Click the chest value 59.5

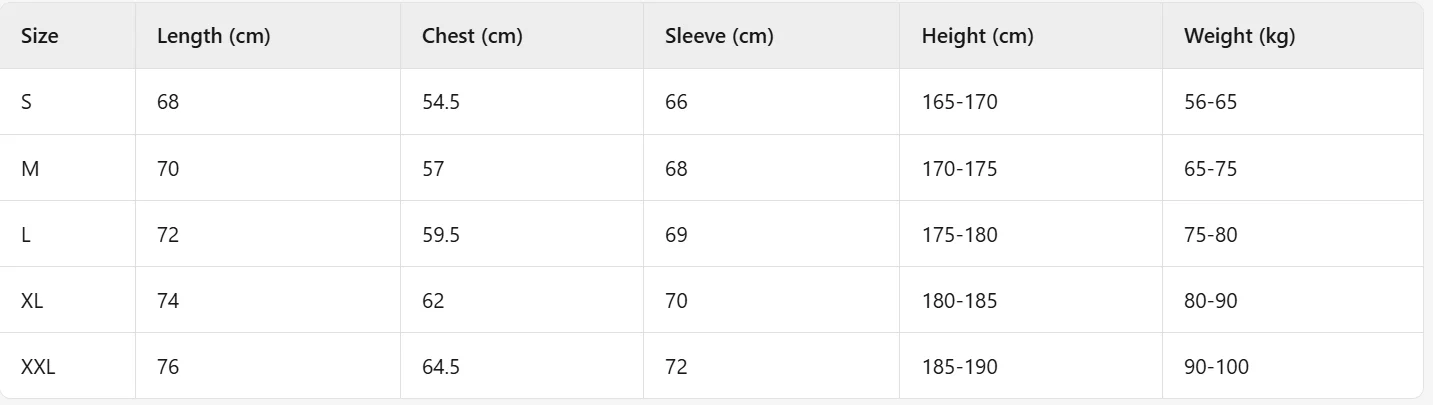pos(441,235)
